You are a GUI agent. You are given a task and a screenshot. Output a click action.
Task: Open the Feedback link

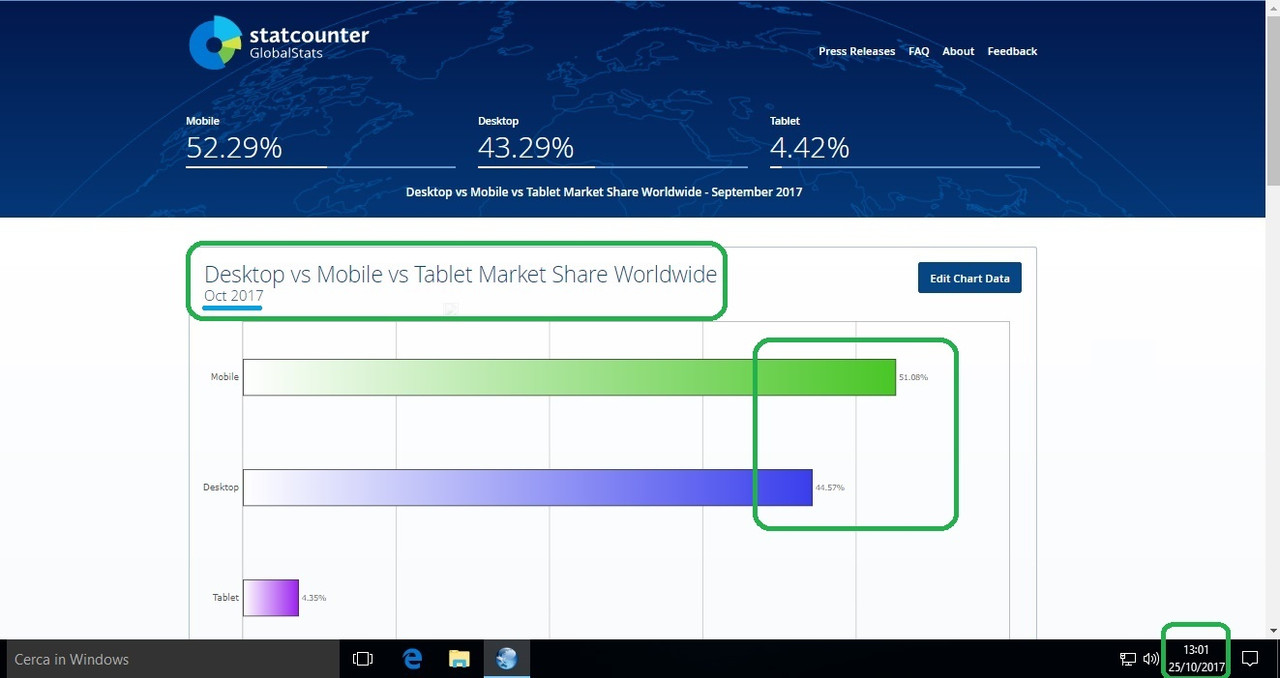tap(1012, 51)
